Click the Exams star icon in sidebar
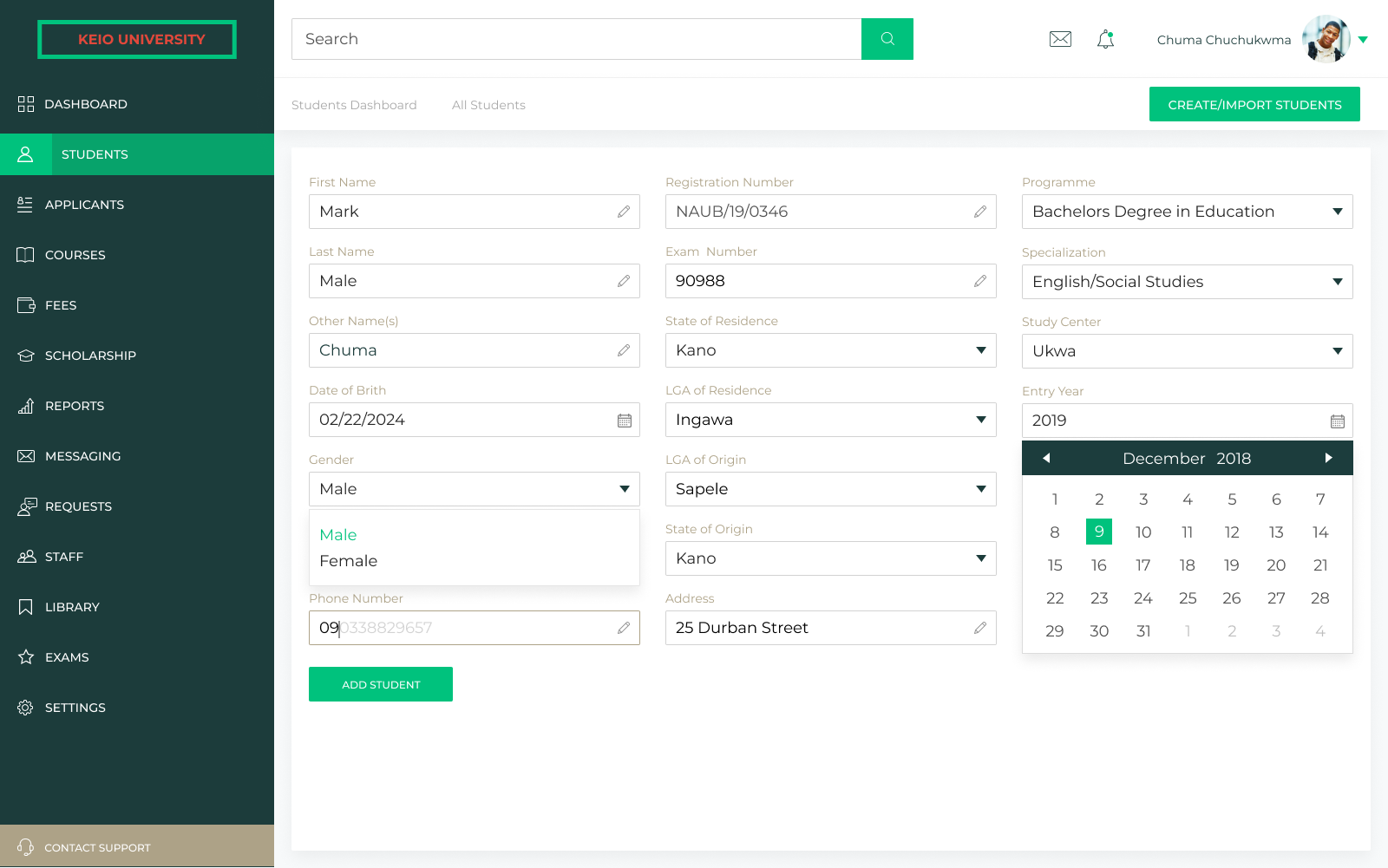Image resolution: width=1388 pixels, height=868 pixels. (25, 656)
